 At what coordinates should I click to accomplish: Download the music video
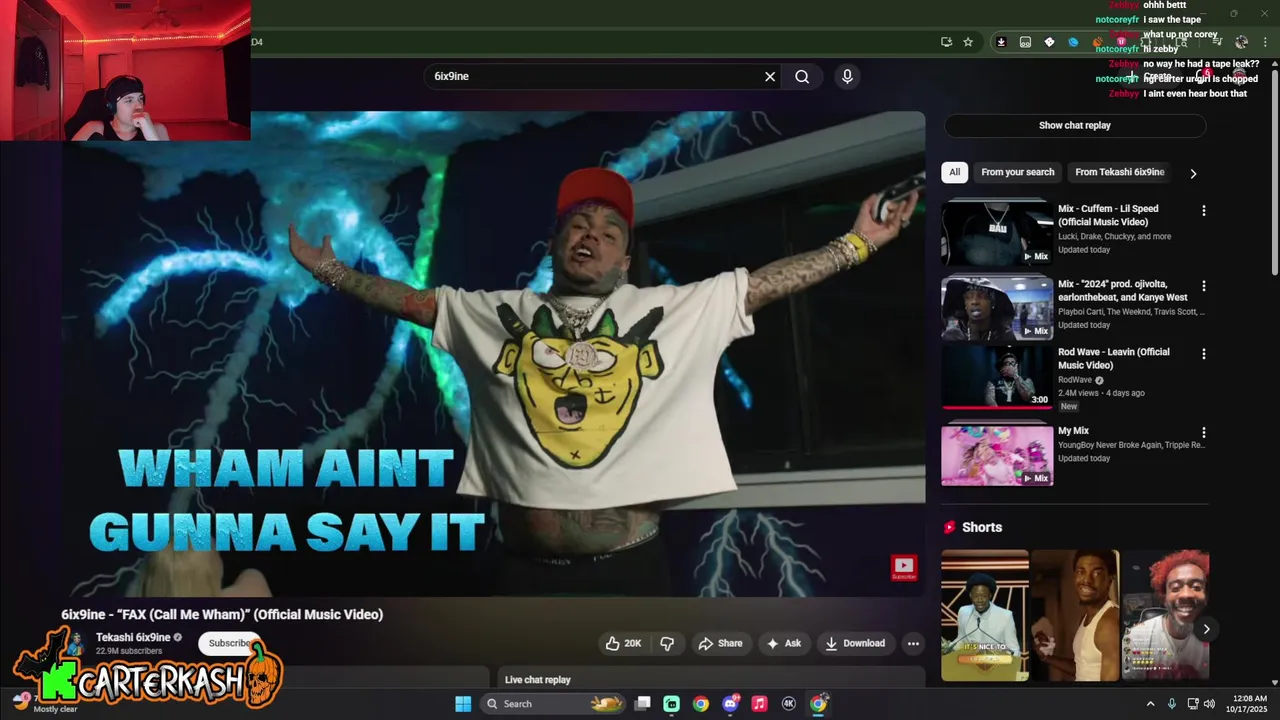pos(855,643)
